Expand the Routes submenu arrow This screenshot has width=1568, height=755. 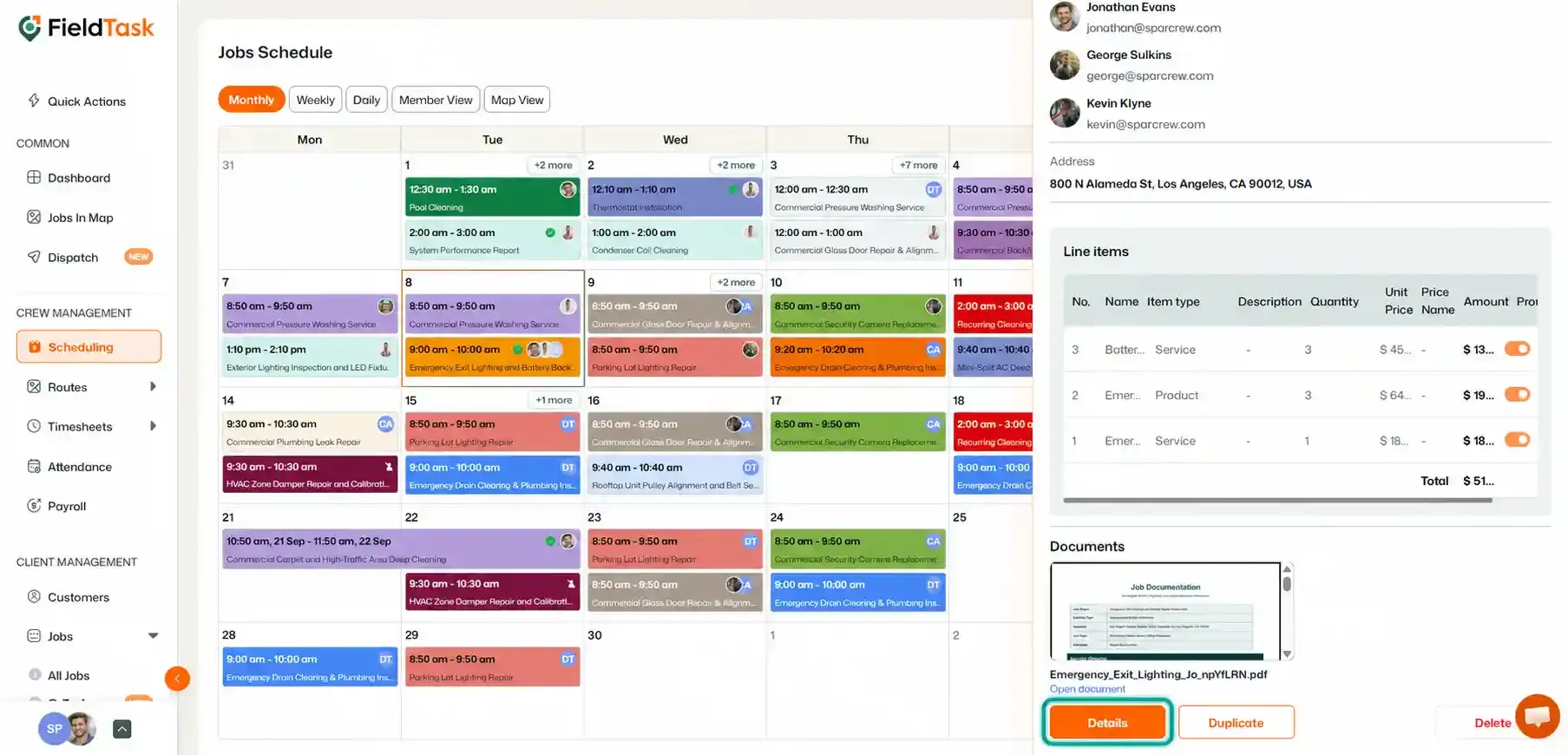click(153, 387)
